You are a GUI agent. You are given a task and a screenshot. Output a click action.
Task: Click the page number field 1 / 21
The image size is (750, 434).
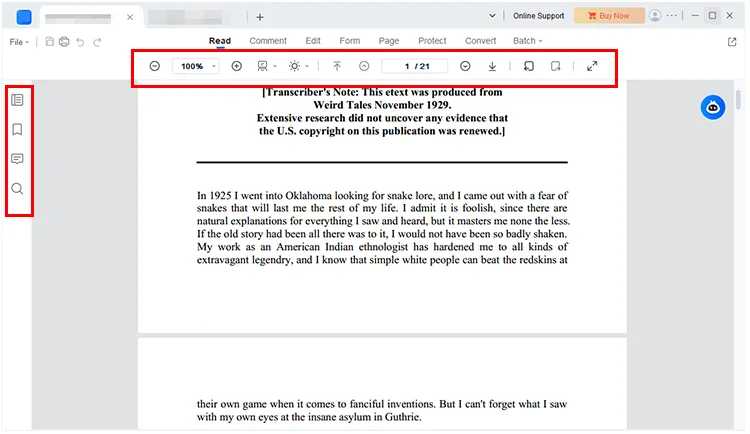point(415,66)
